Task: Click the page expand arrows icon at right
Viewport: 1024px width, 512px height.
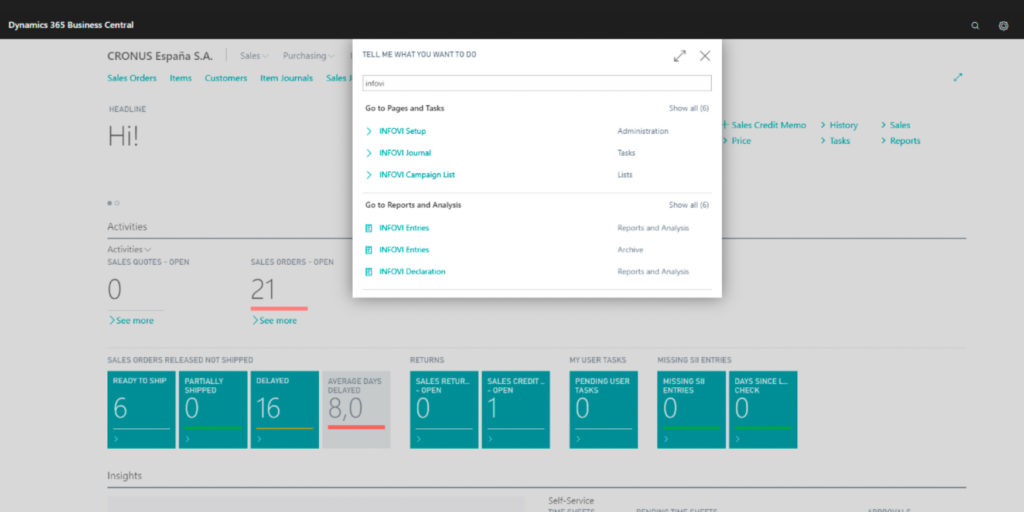Action: click(x=958, y=77)
